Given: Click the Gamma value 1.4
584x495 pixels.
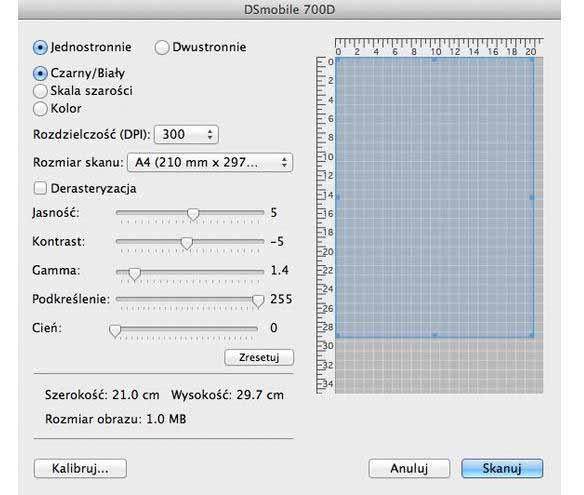Looking at the screenshot, I should (280, 270).
